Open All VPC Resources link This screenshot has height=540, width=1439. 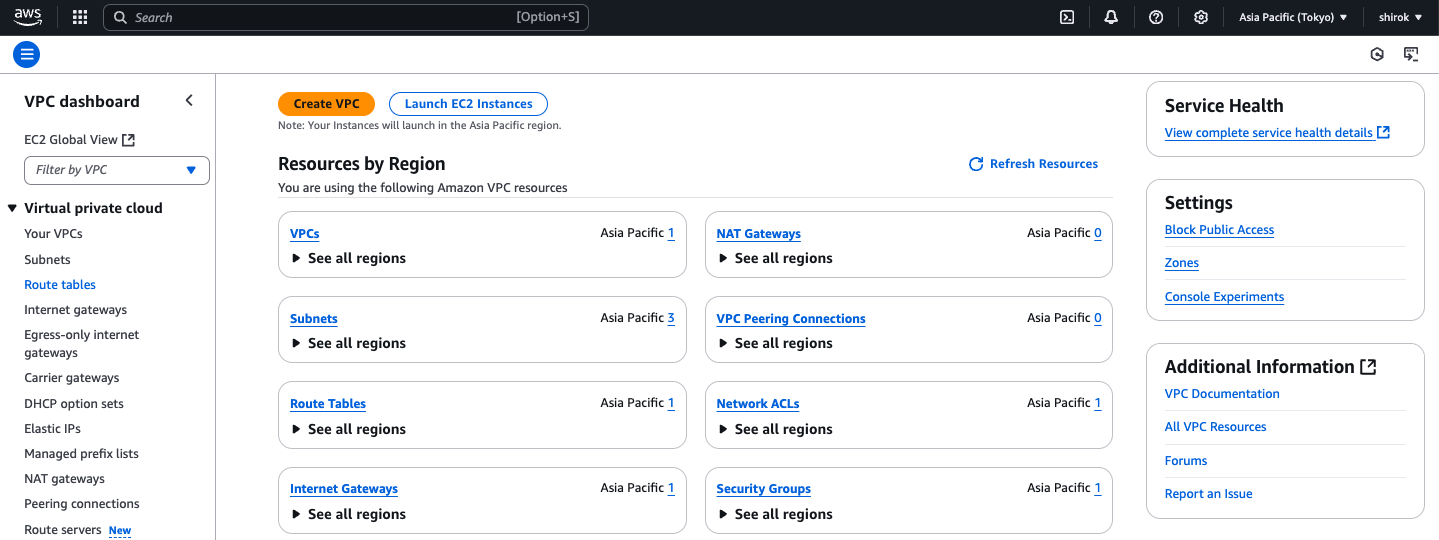[1215, 427]
